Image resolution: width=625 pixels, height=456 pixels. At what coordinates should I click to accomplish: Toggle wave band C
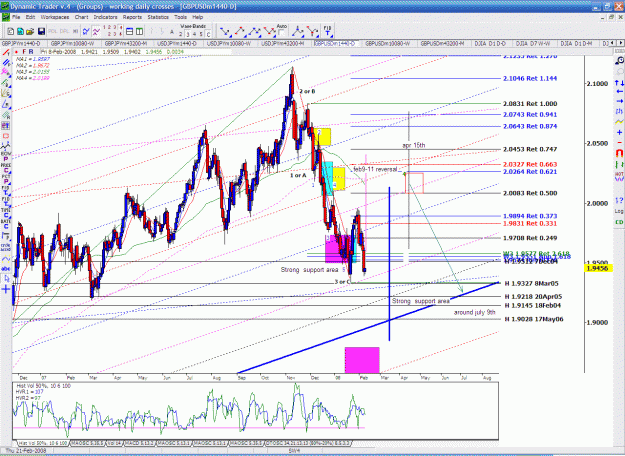pos(208,35)
